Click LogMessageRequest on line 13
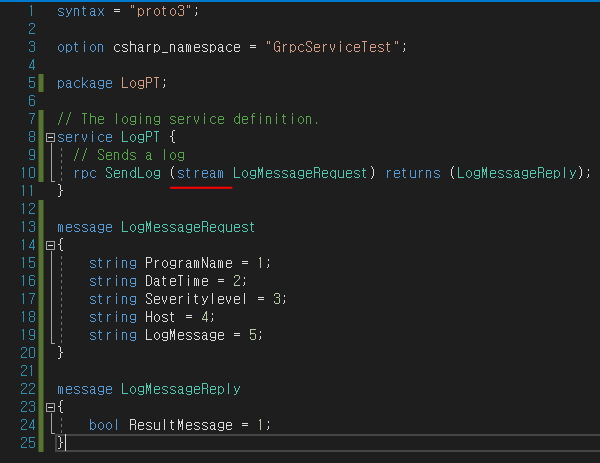The image size is (600, 463). coord(188,227)
